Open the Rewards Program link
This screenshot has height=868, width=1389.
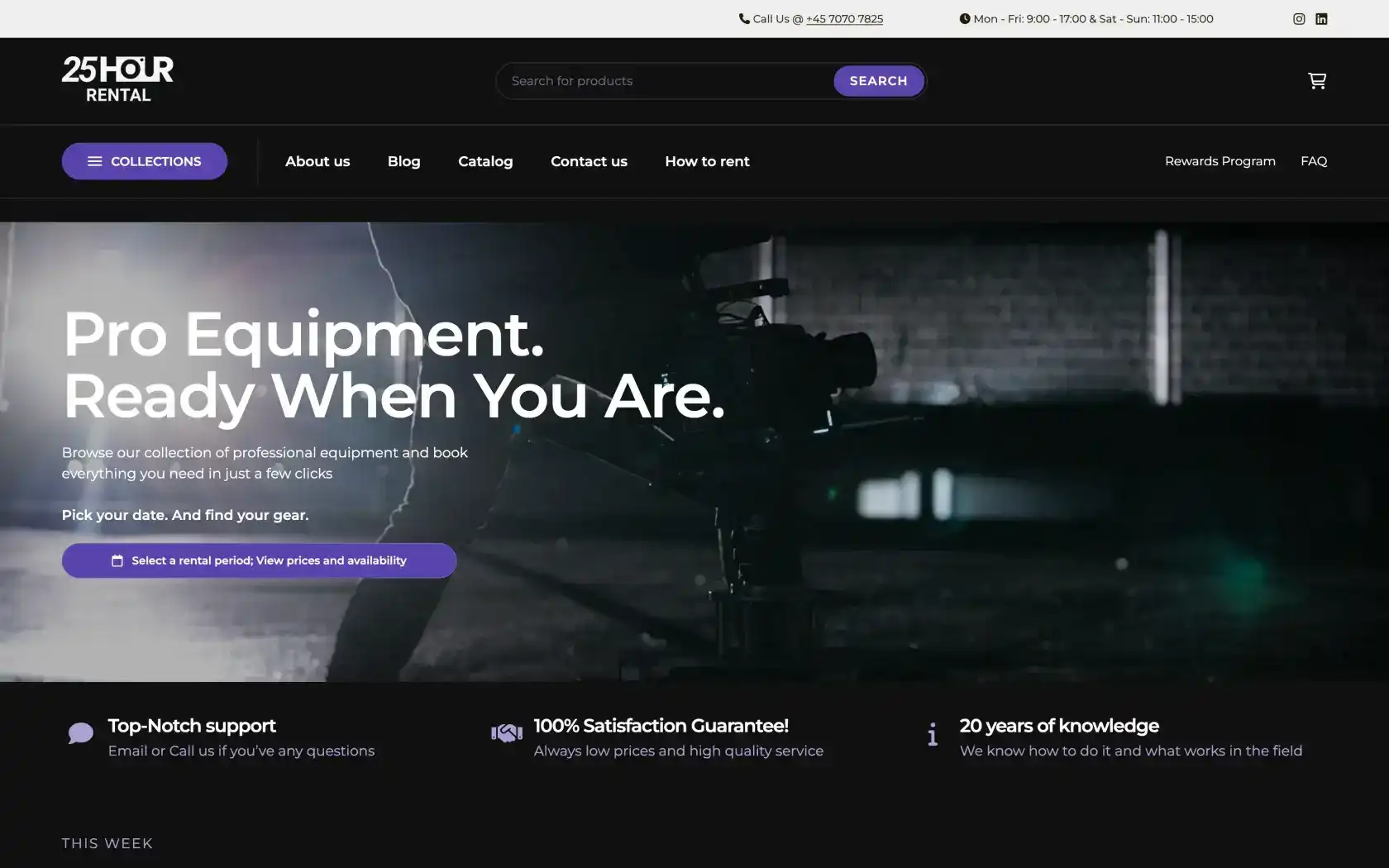coord(1220,161)
